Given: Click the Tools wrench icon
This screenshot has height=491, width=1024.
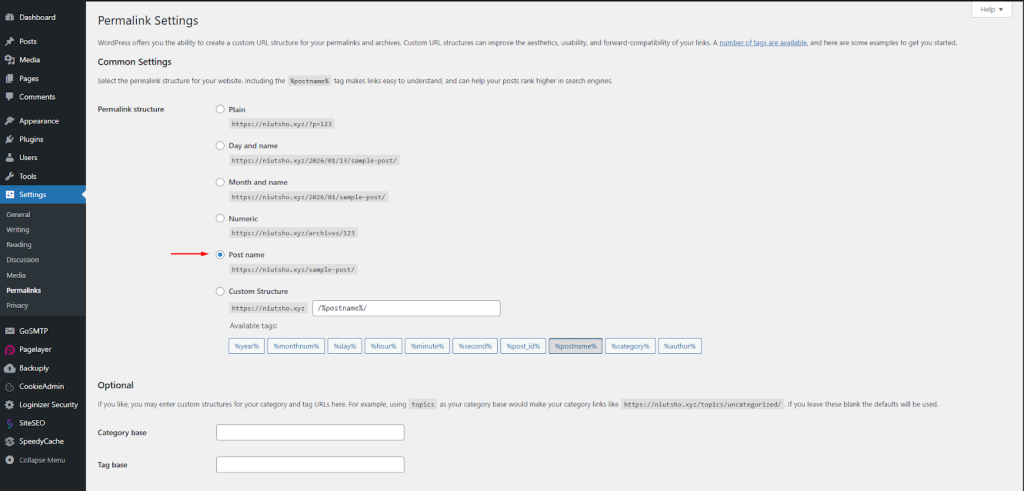Looking at the screenshot, I should (10, 176).
